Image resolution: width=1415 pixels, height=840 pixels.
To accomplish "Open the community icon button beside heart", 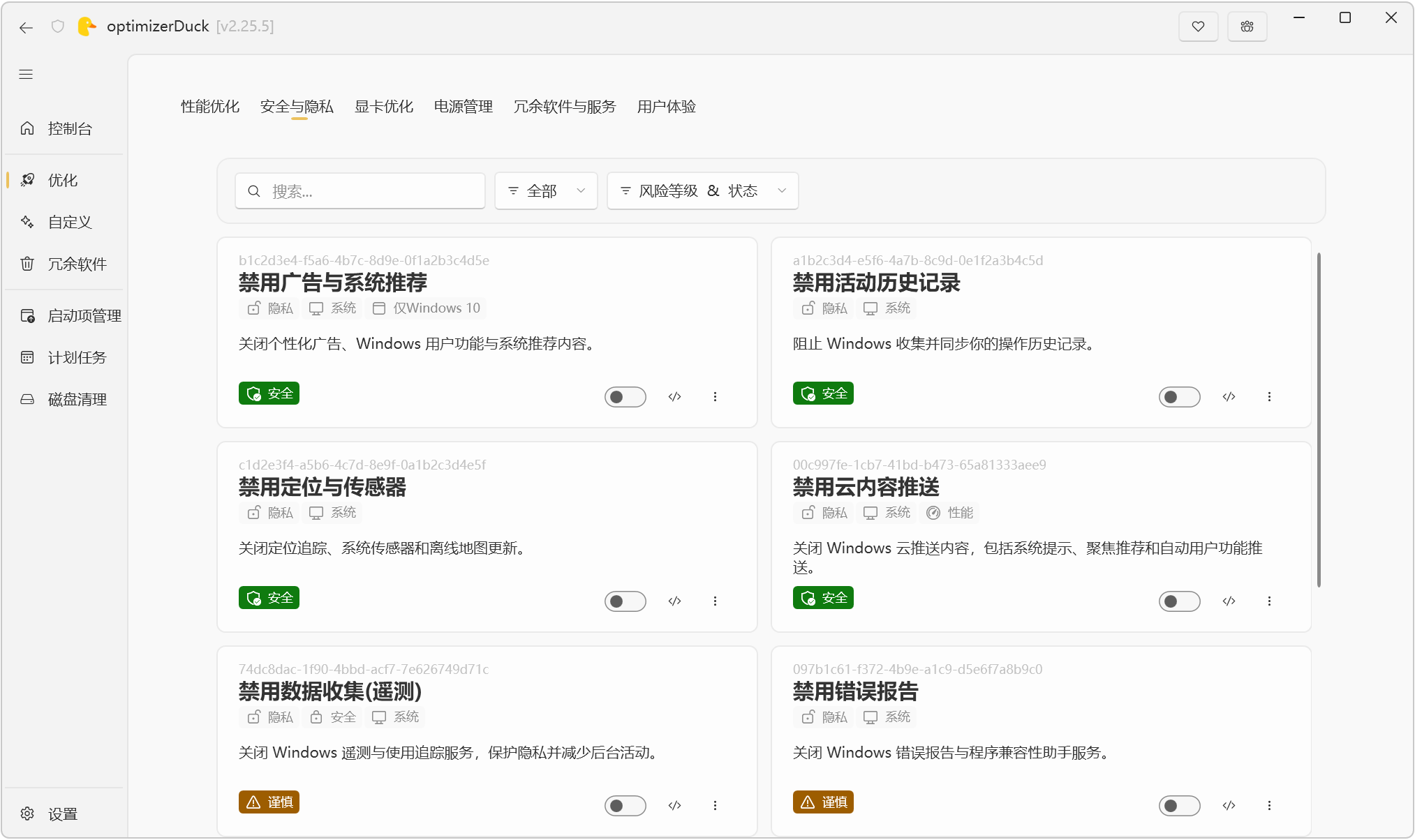I will (1247, 27).
